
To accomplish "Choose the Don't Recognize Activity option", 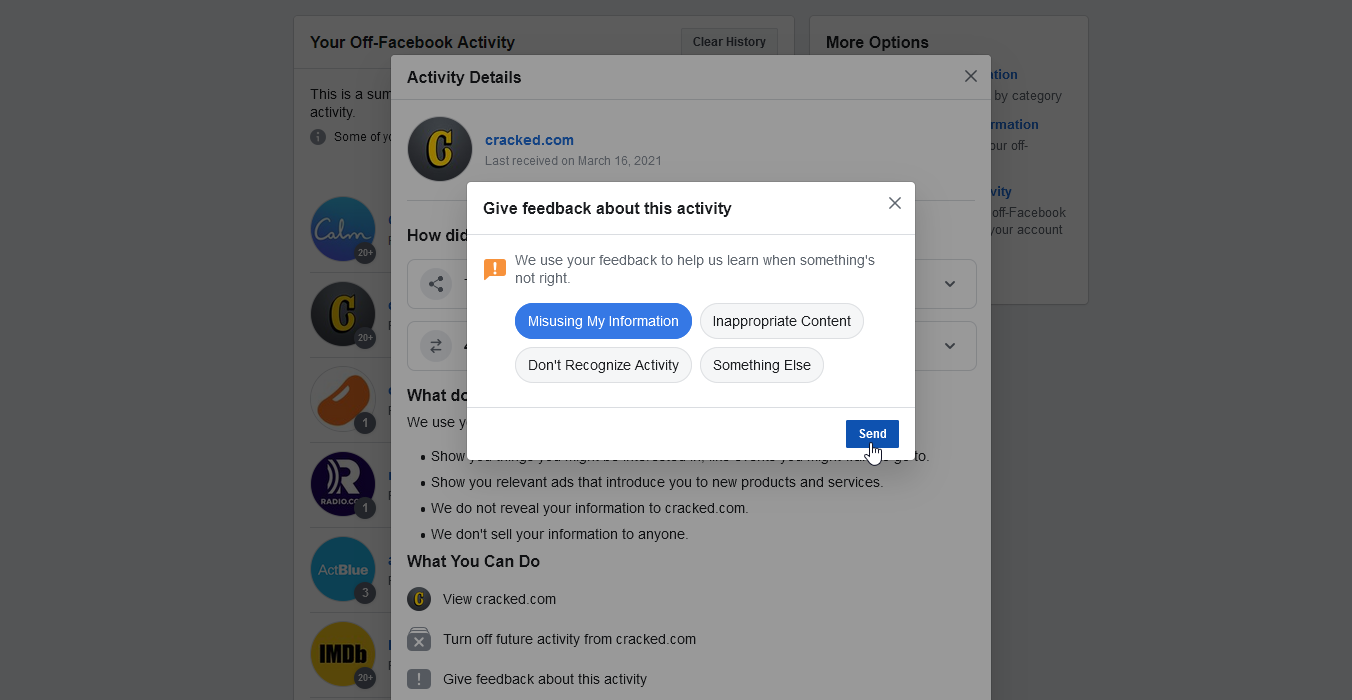I will (x=603, y=365).
